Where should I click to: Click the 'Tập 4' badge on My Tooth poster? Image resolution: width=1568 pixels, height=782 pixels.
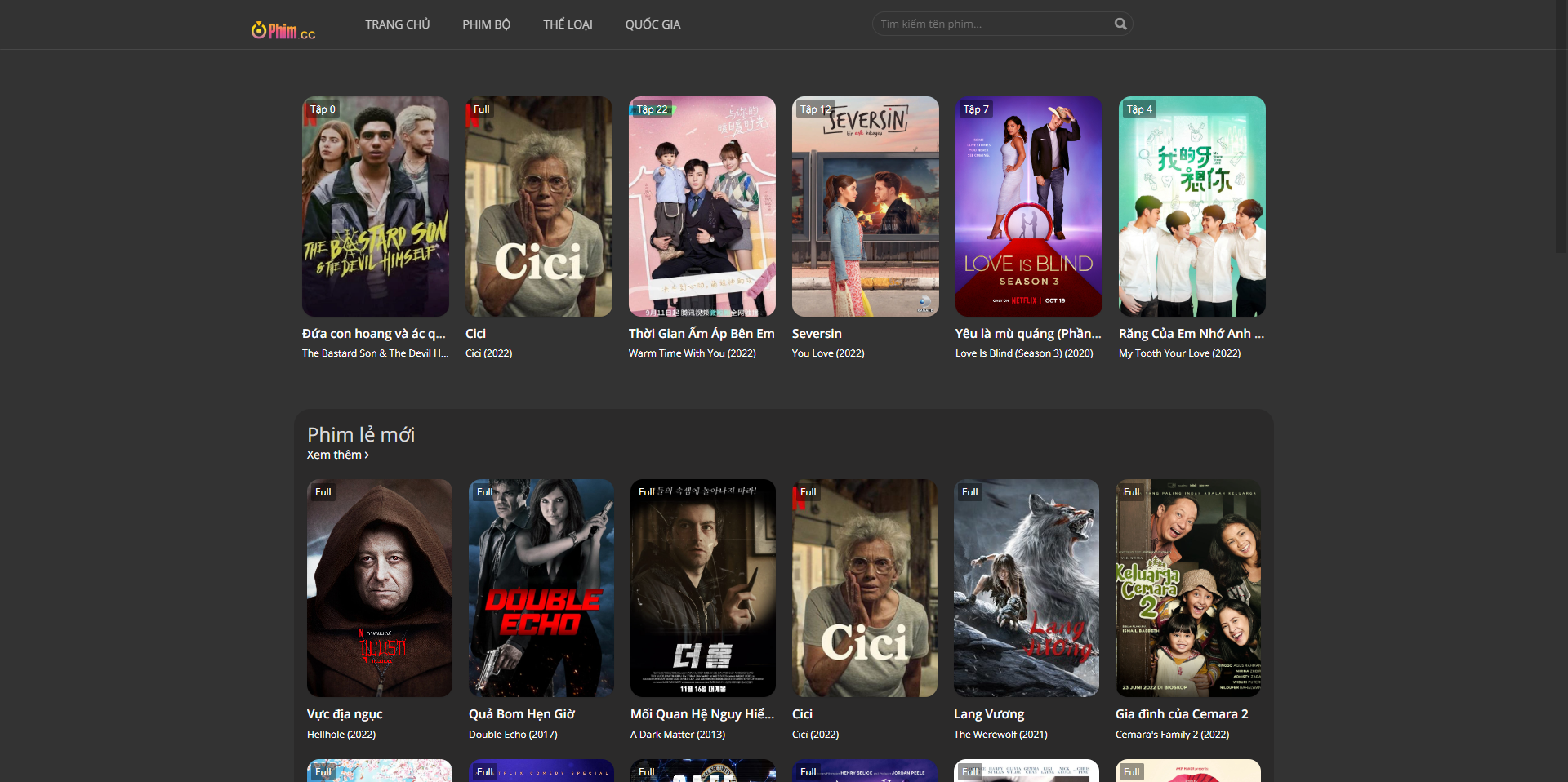1139,109
